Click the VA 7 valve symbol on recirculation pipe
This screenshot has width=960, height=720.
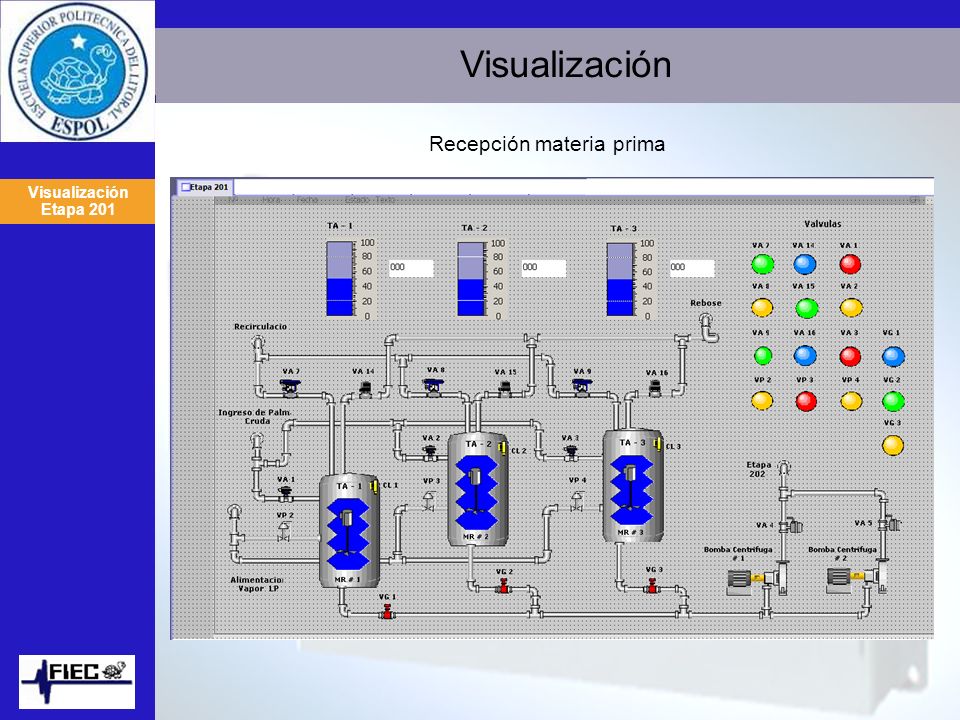[290, 388]
